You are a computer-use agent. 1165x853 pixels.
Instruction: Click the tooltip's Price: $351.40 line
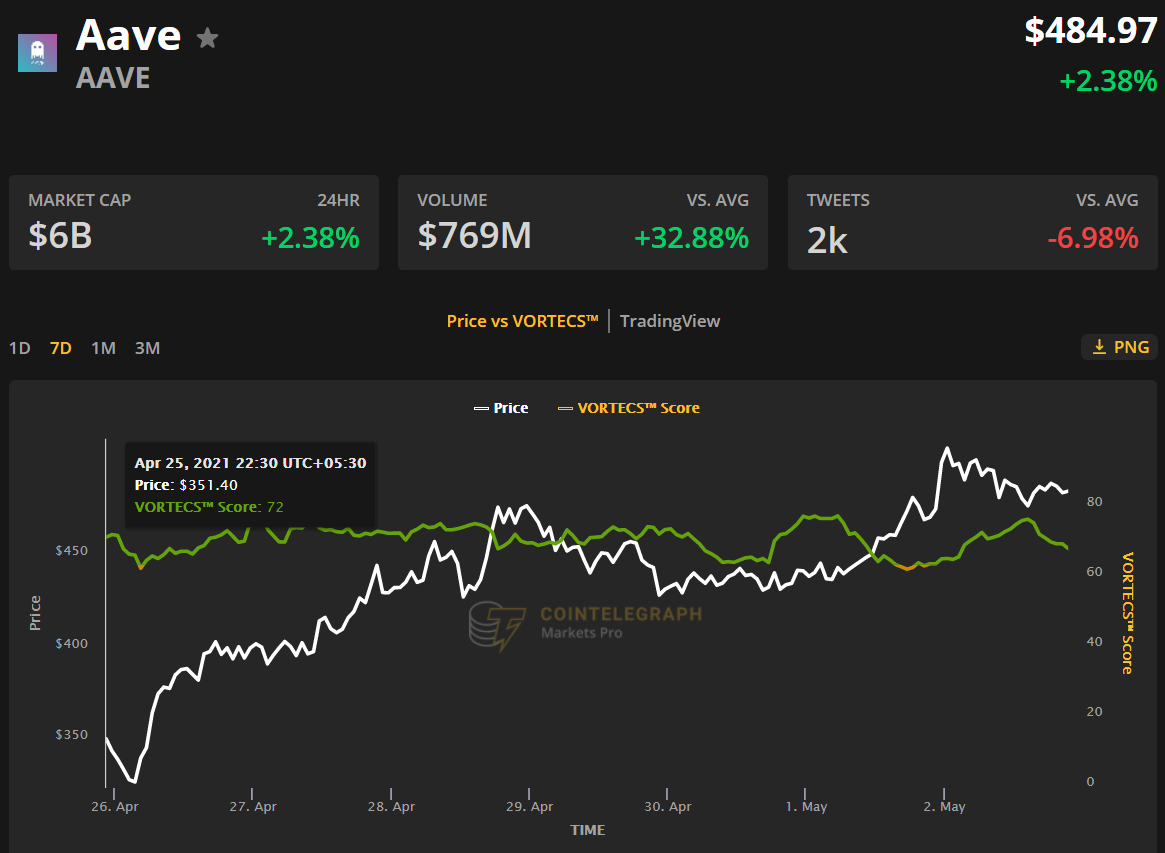(x=186, y=484)
